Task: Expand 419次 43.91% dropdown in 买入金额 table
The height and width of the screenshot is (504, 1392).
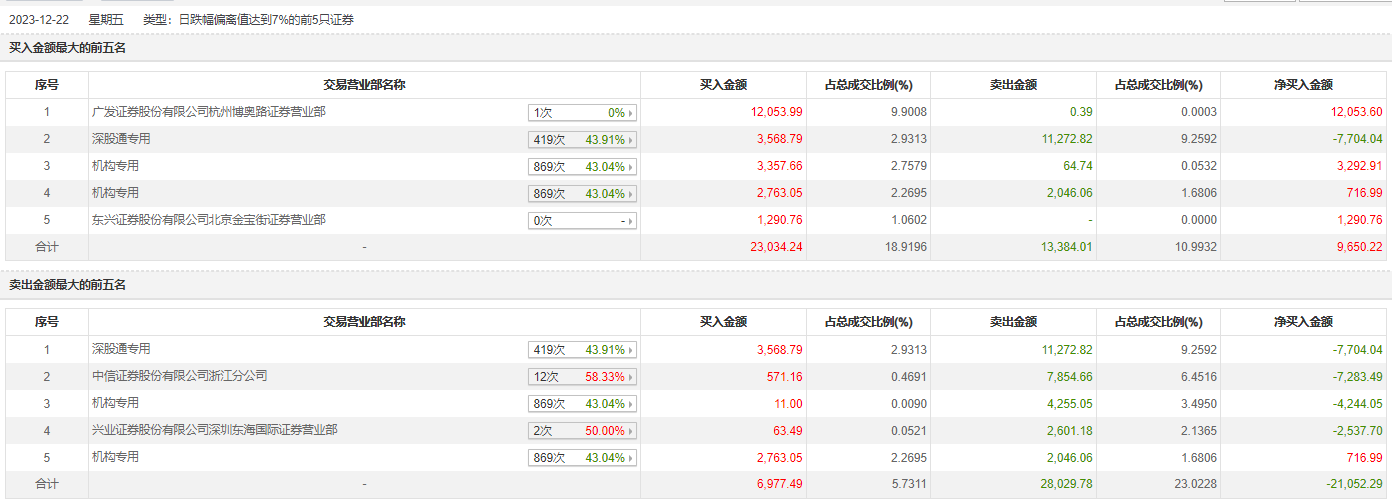Action: coord(583,140)
